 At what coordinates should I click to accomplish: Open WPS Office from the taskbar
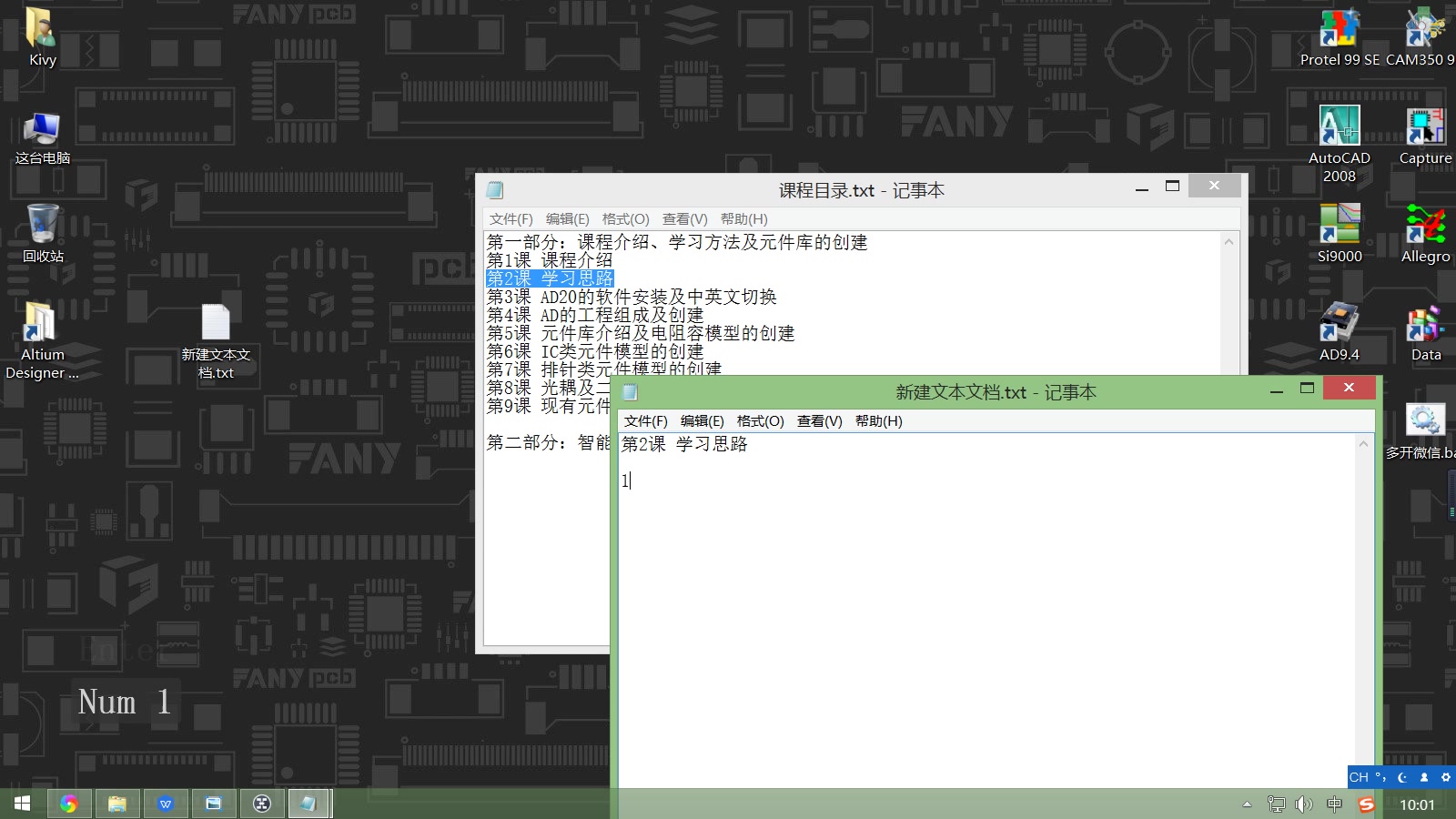166,804
